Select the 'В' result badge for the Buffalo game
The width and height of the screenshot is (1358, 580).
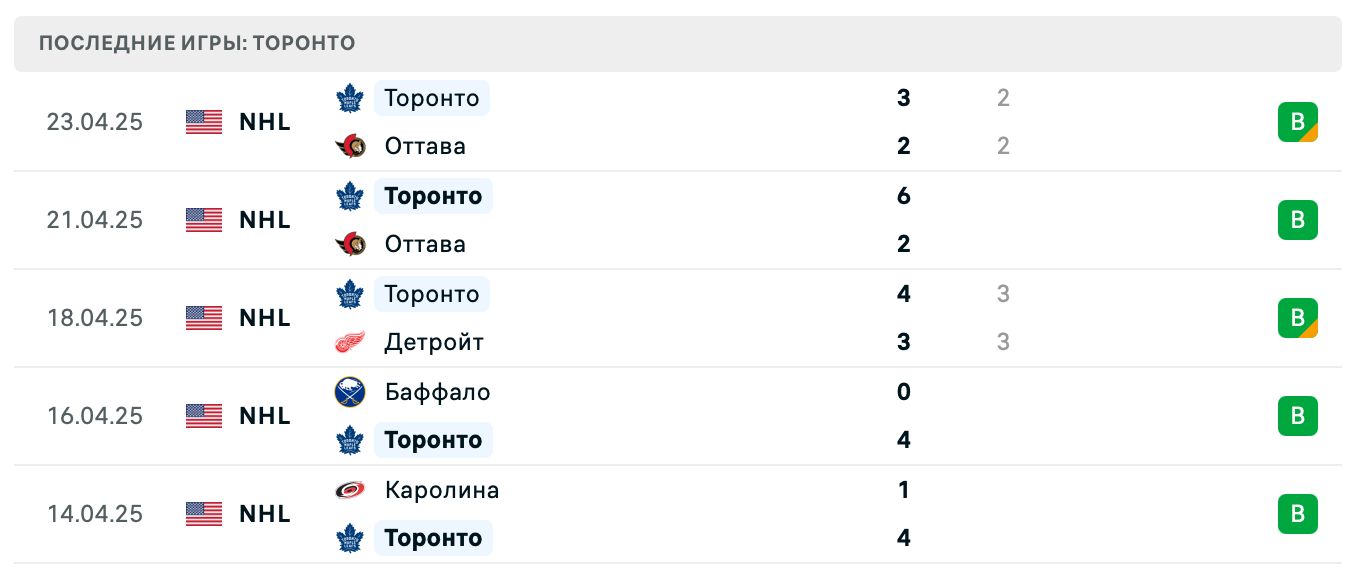pos(1298,416)
